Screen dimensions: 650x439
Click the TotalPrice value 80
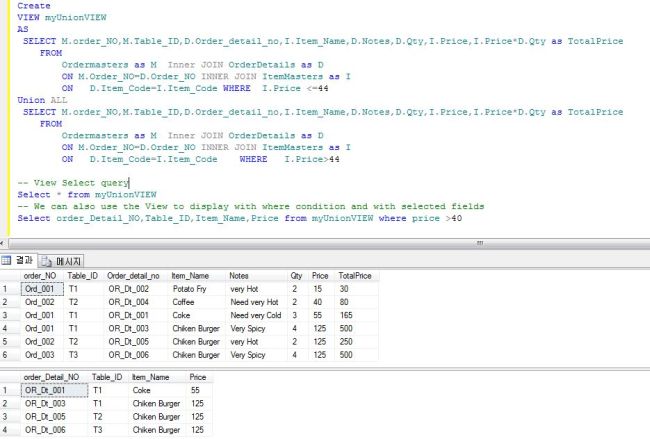[356, 302]
